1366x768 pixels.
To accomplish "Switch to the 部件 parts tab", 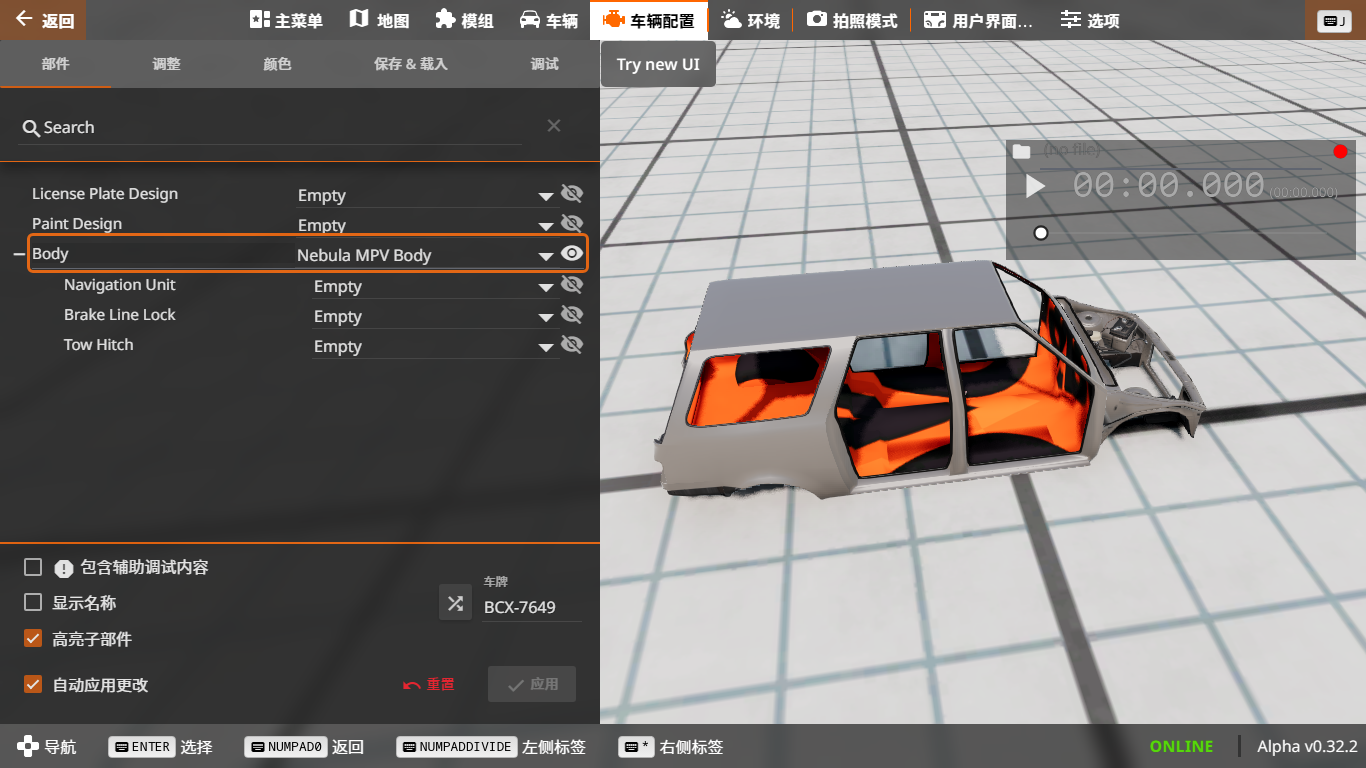I will pos(56,64).
